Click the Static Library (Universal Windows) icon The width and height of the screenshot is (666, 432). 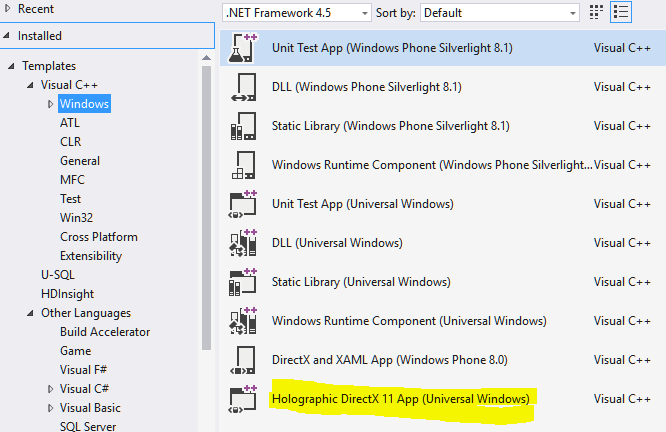pyautogui.click(x=243, y=282)
